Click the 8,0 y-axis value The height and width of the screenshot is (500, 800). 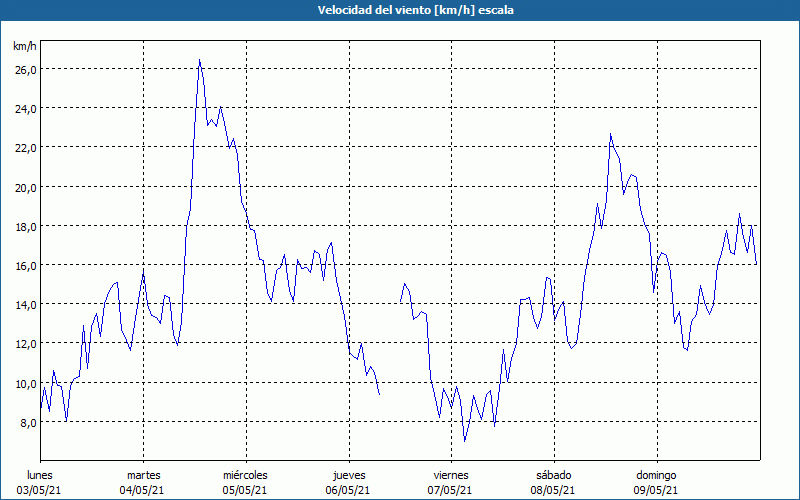point(28,422)
